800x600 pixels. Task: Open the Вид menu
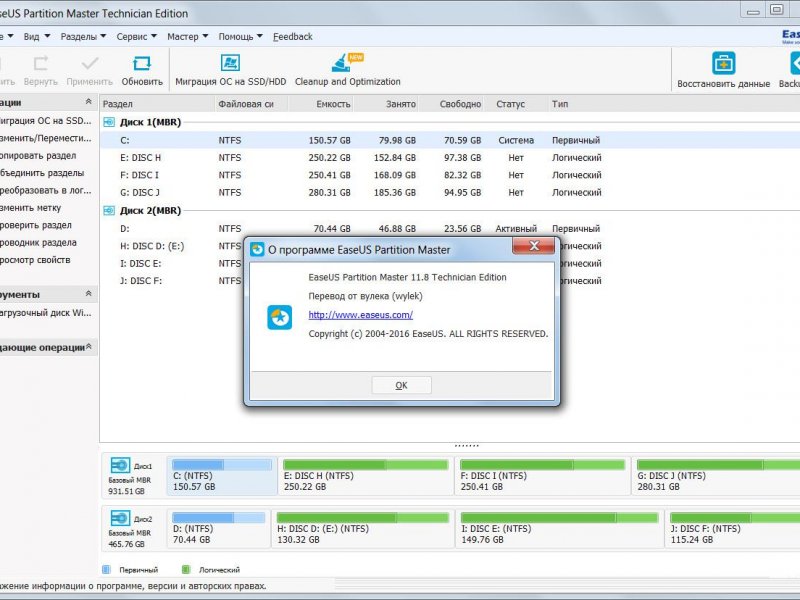pyautogui.click(x=37, y=37)
